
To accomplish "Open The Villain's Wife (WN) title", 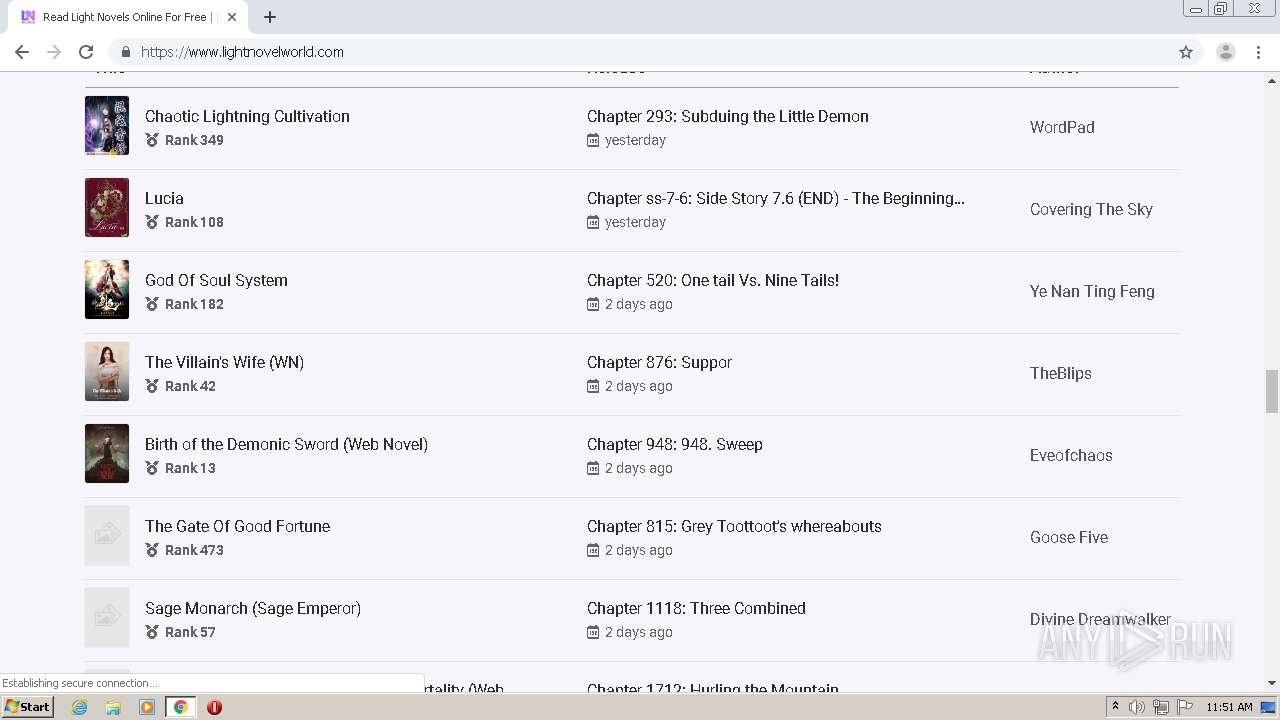I will click(x=224, y=362).
